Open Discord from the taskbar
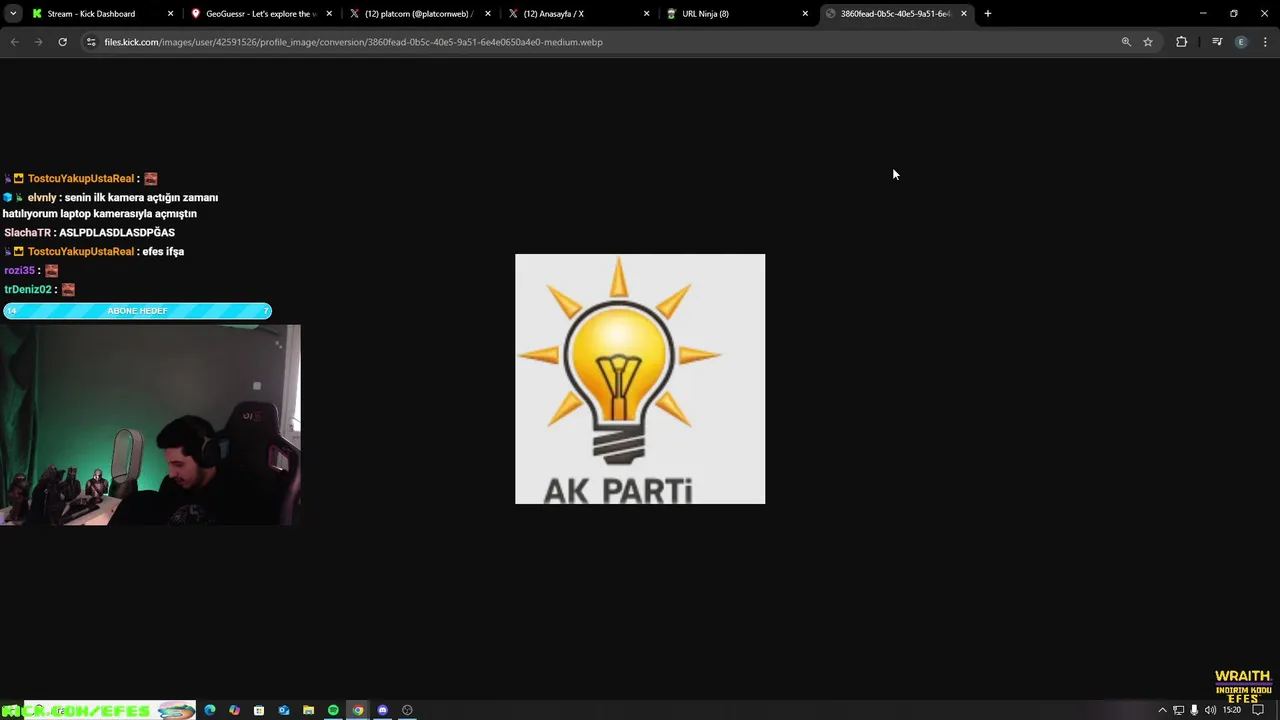 coord(382,710)
